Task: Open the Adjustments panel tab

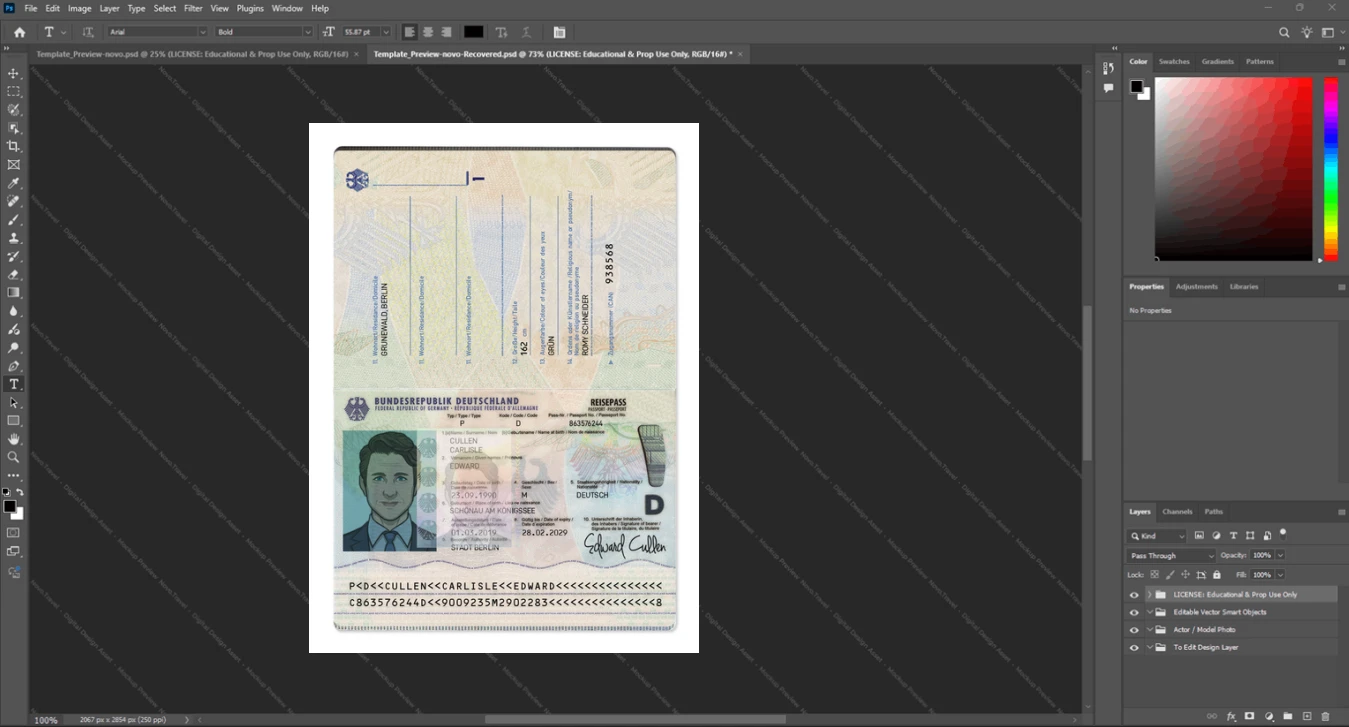Action: [1196, 287]
